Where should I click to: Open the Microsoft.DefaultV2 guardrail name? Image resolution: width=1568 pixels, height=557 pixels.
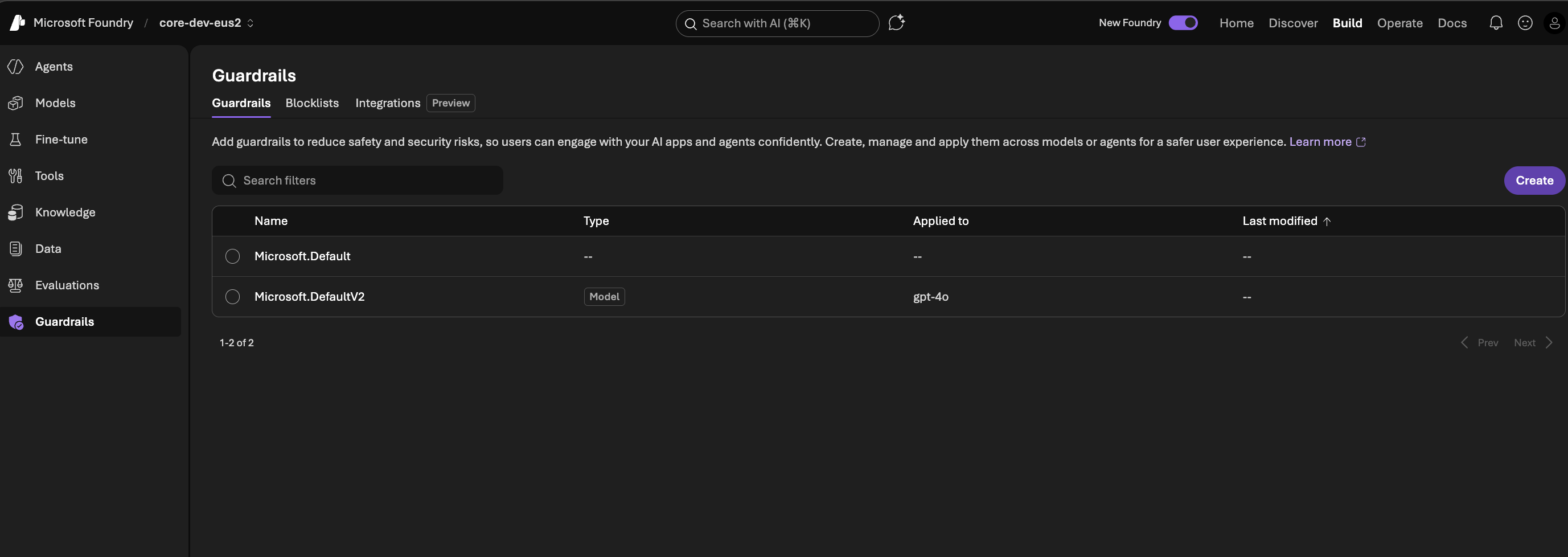tap(309, 297)
